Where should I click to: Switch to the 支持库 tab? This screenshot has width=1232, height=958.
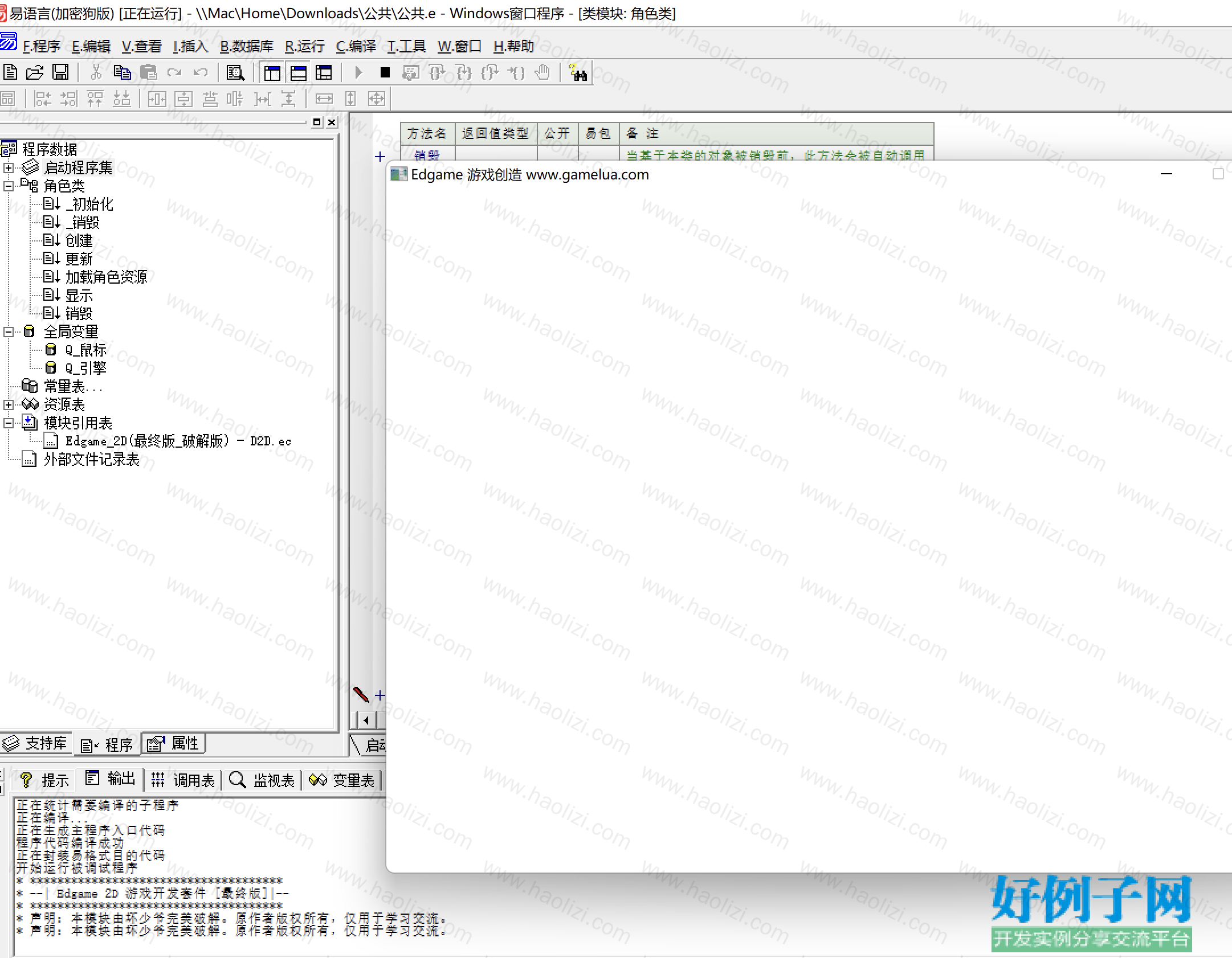click(35, 744)
